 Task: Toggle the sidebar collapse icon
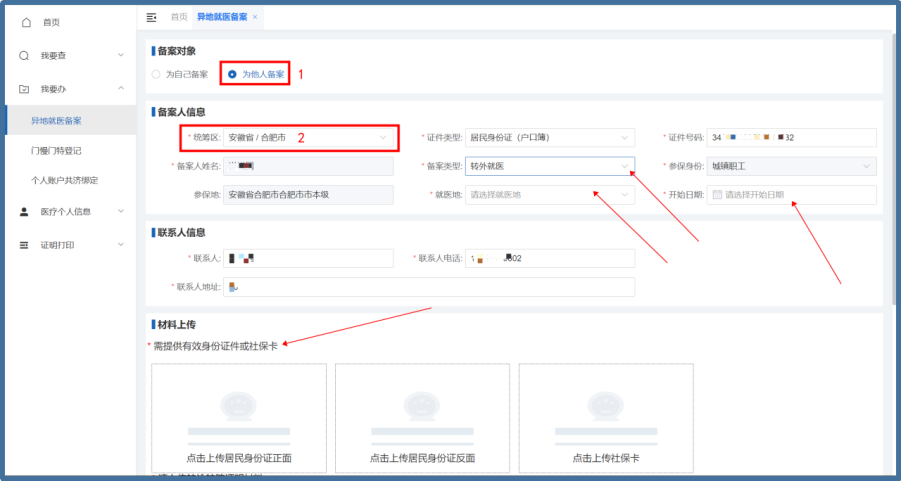pos(151,17)
